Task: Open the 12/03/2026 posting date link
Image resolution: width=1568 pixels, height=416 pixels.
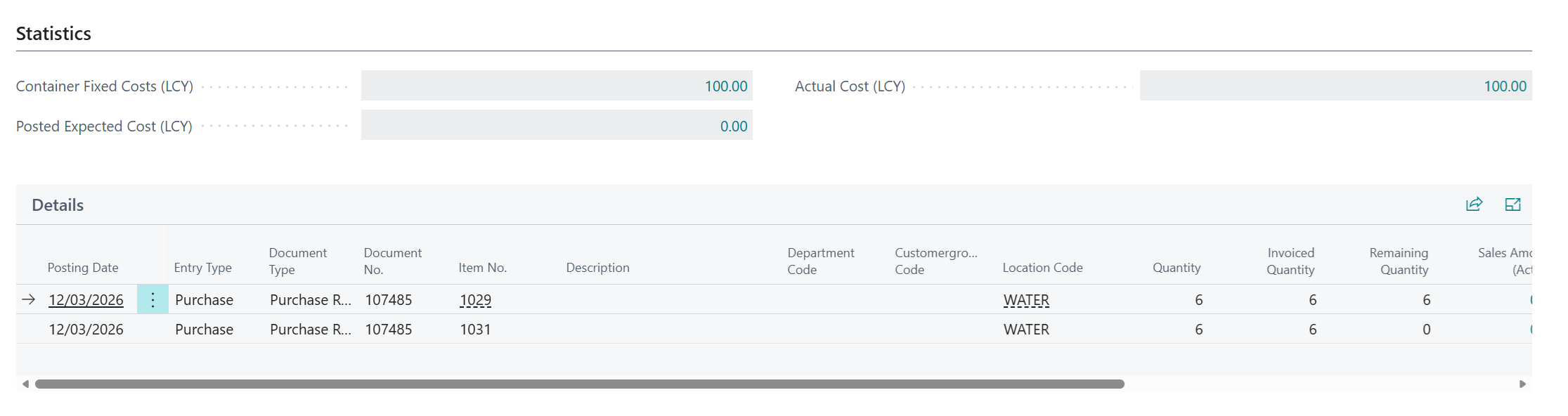Action: (86, 300)
